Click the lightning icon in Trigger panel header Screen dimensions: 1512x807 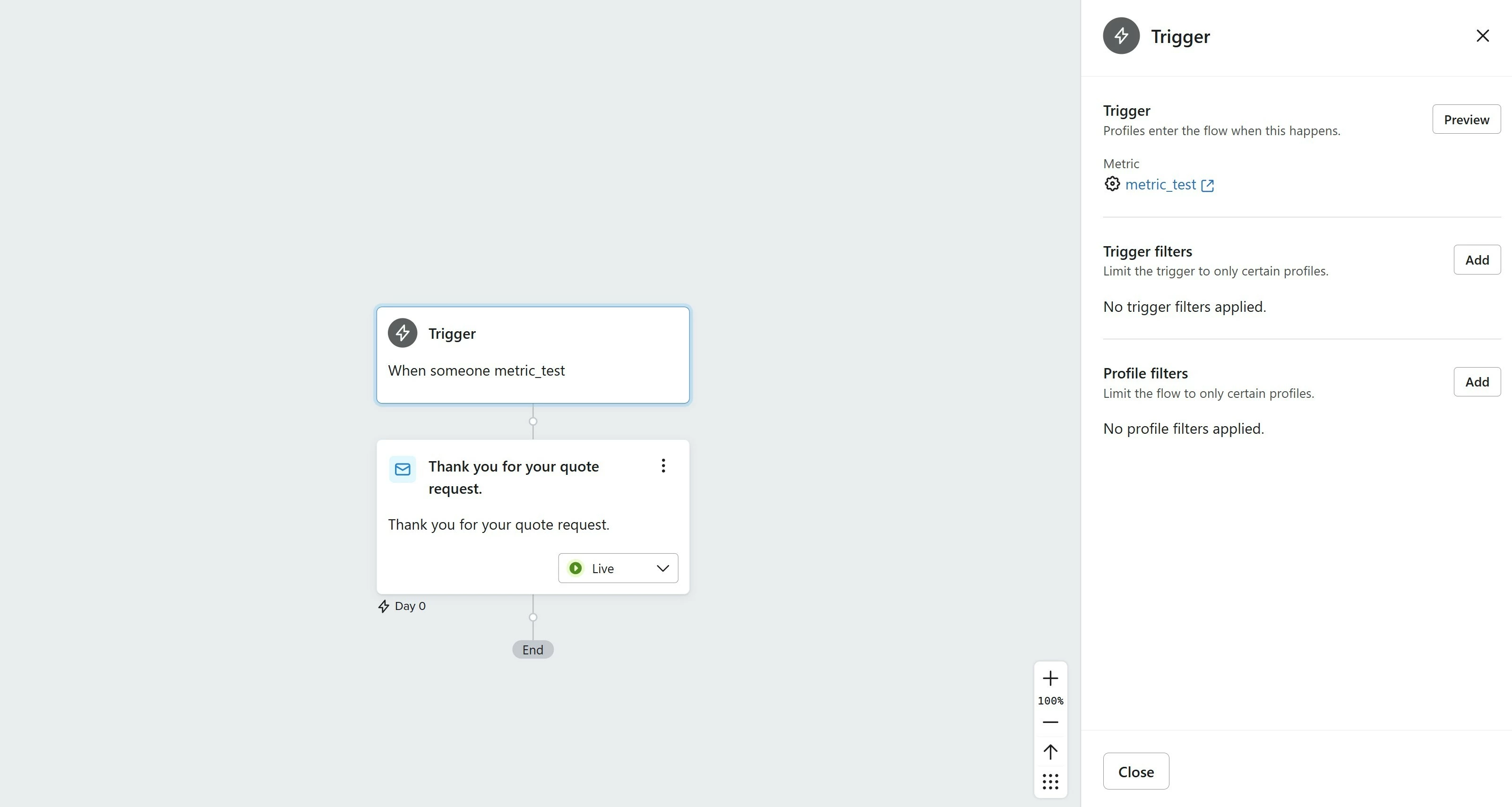(x=1121, y=36)
